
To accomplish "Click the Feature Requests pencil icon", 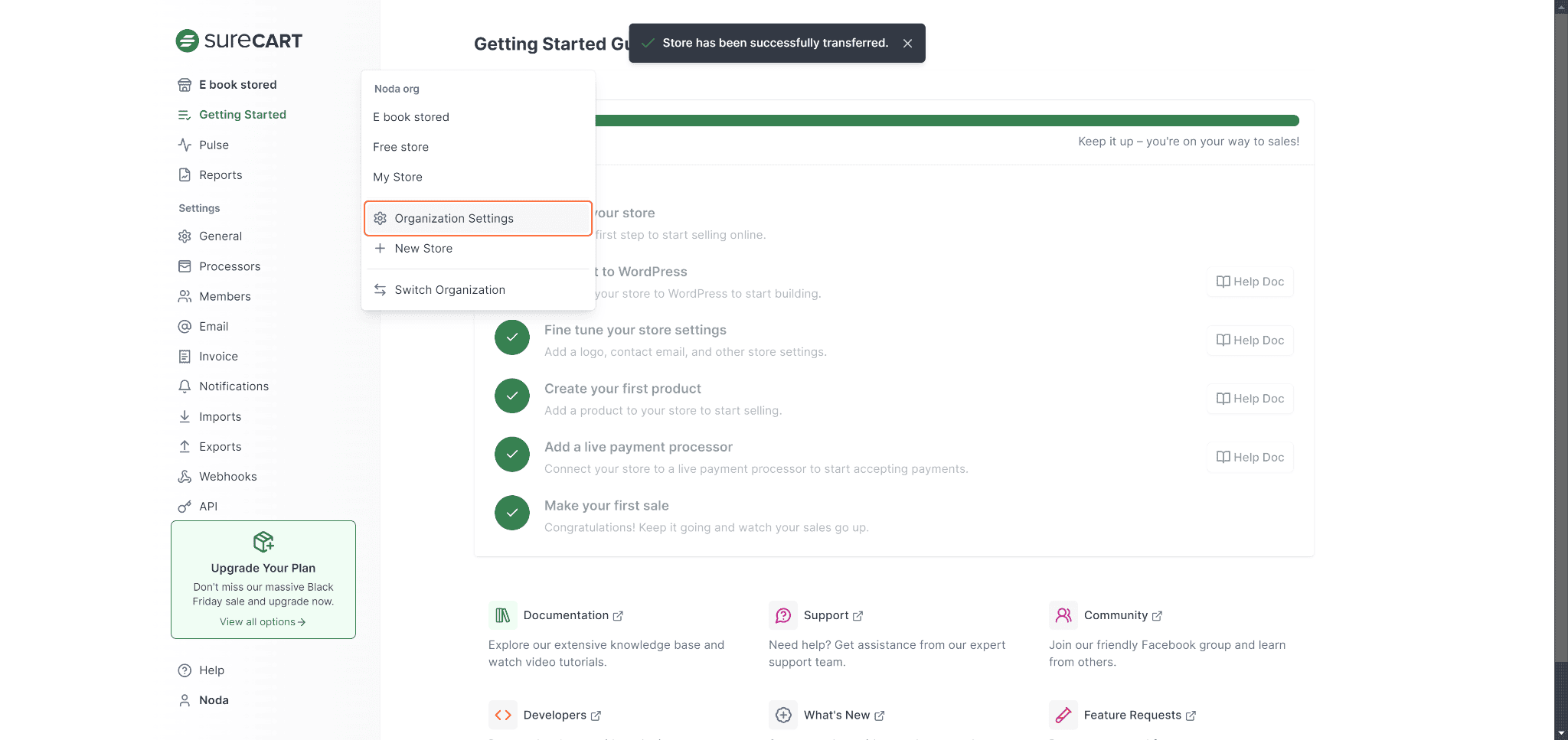I will [x=1063, y=715].
